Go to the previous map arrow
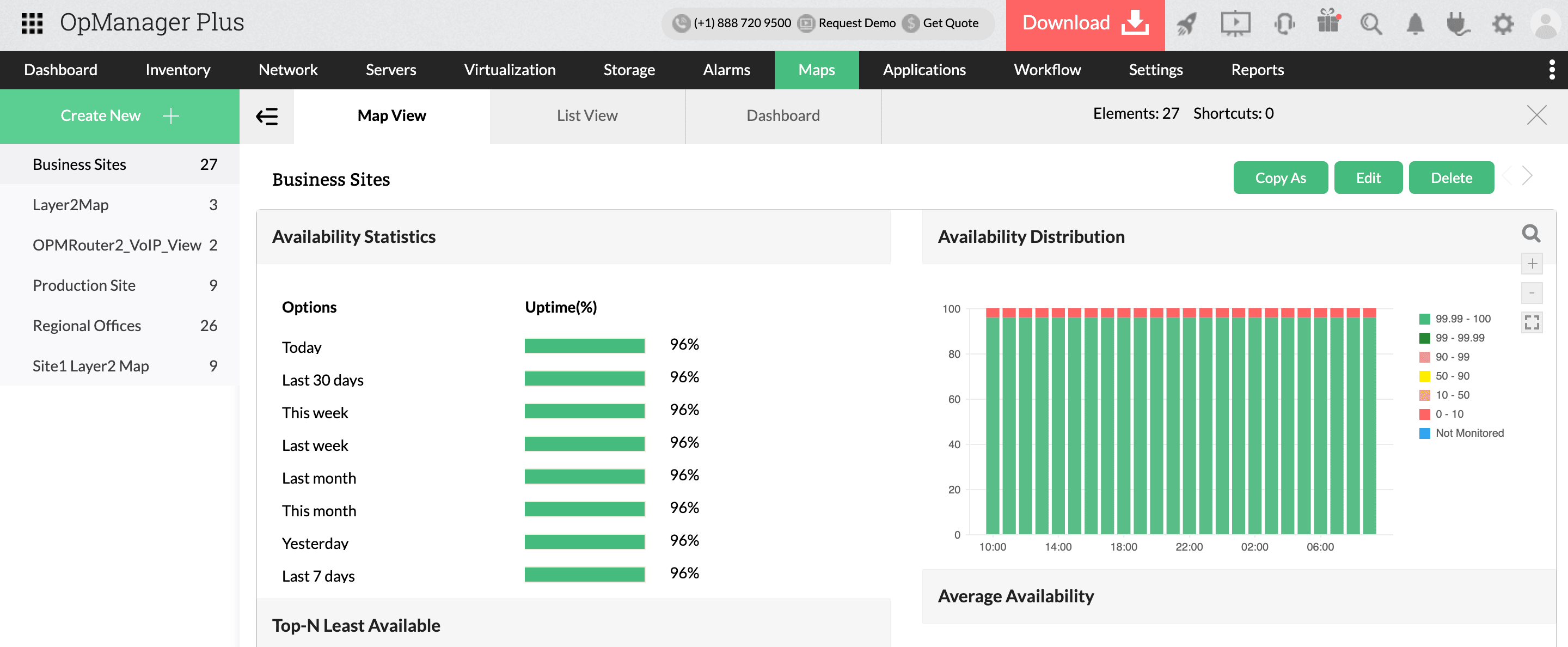The height and width of the screenshot is (647, 1568). coord(1508,176)
